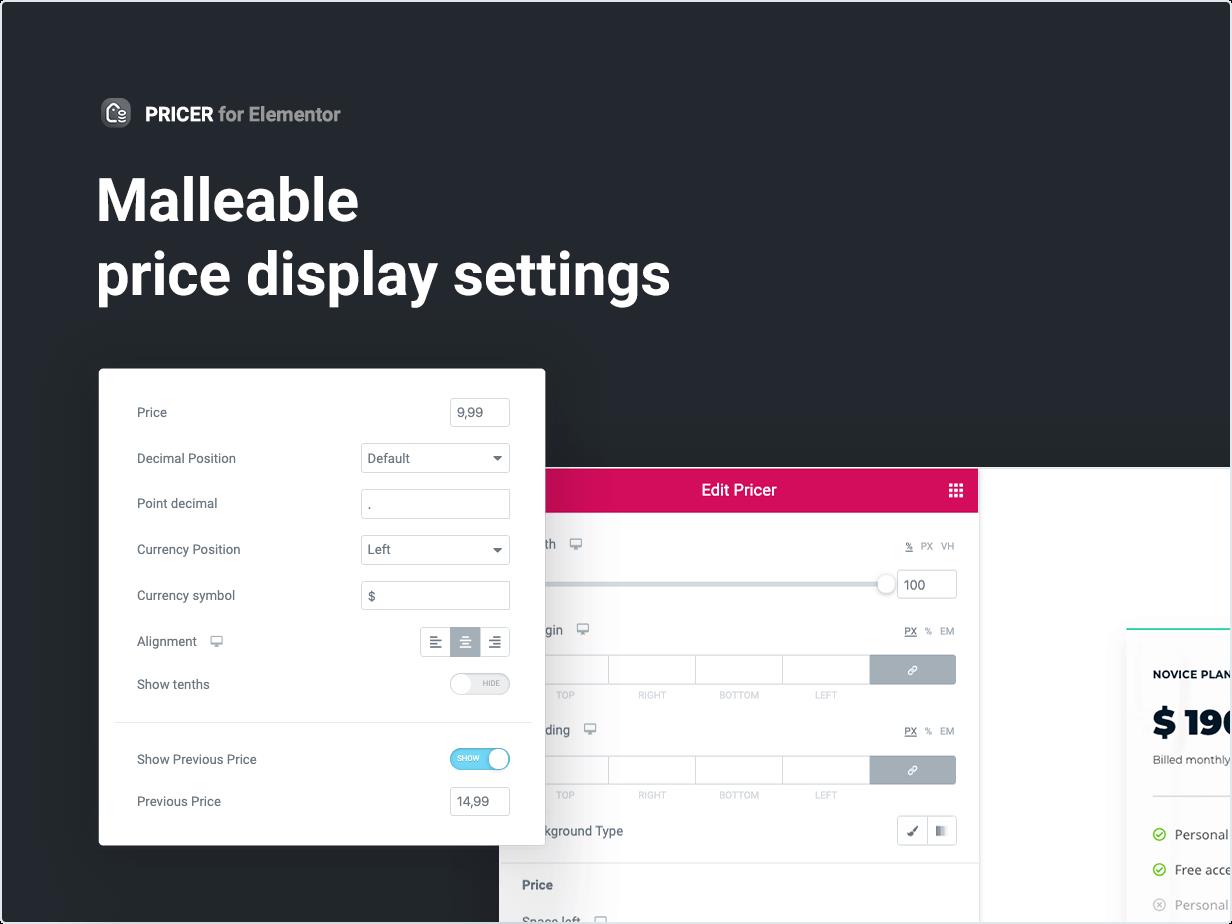Click the Price section heading in editor panel

click(x=537, y=885)
